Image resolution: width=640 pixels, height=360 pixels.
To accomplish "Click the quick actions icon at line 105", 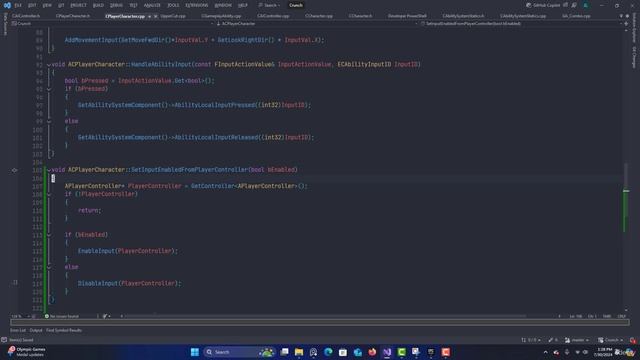I will pyautogui.click(x=14, y=170).
